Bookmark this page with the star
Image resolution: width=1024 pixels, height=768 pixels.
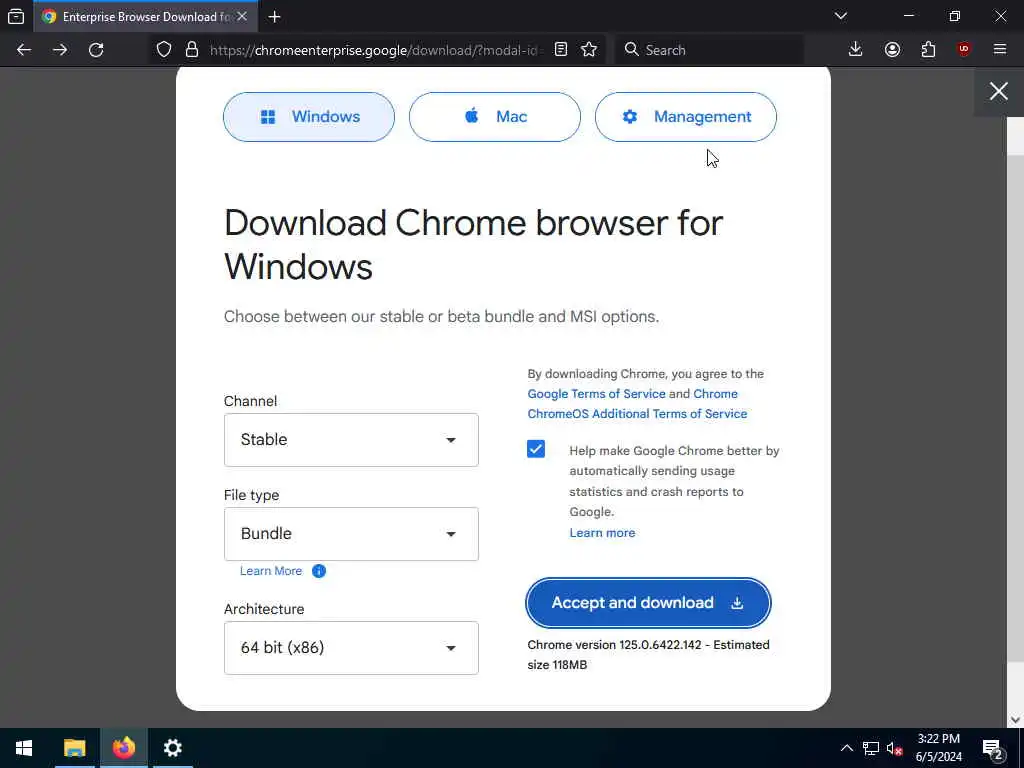[589, 50]
